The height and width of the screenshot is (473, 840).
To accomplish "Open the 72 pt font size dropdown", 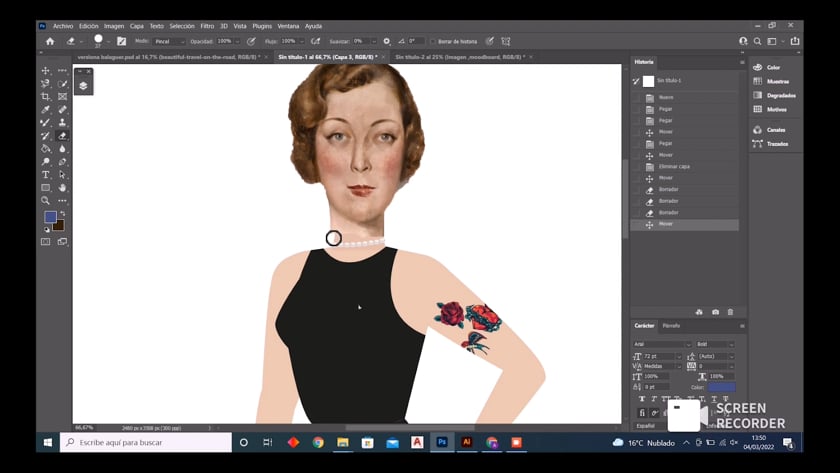I will coord(679,356).
